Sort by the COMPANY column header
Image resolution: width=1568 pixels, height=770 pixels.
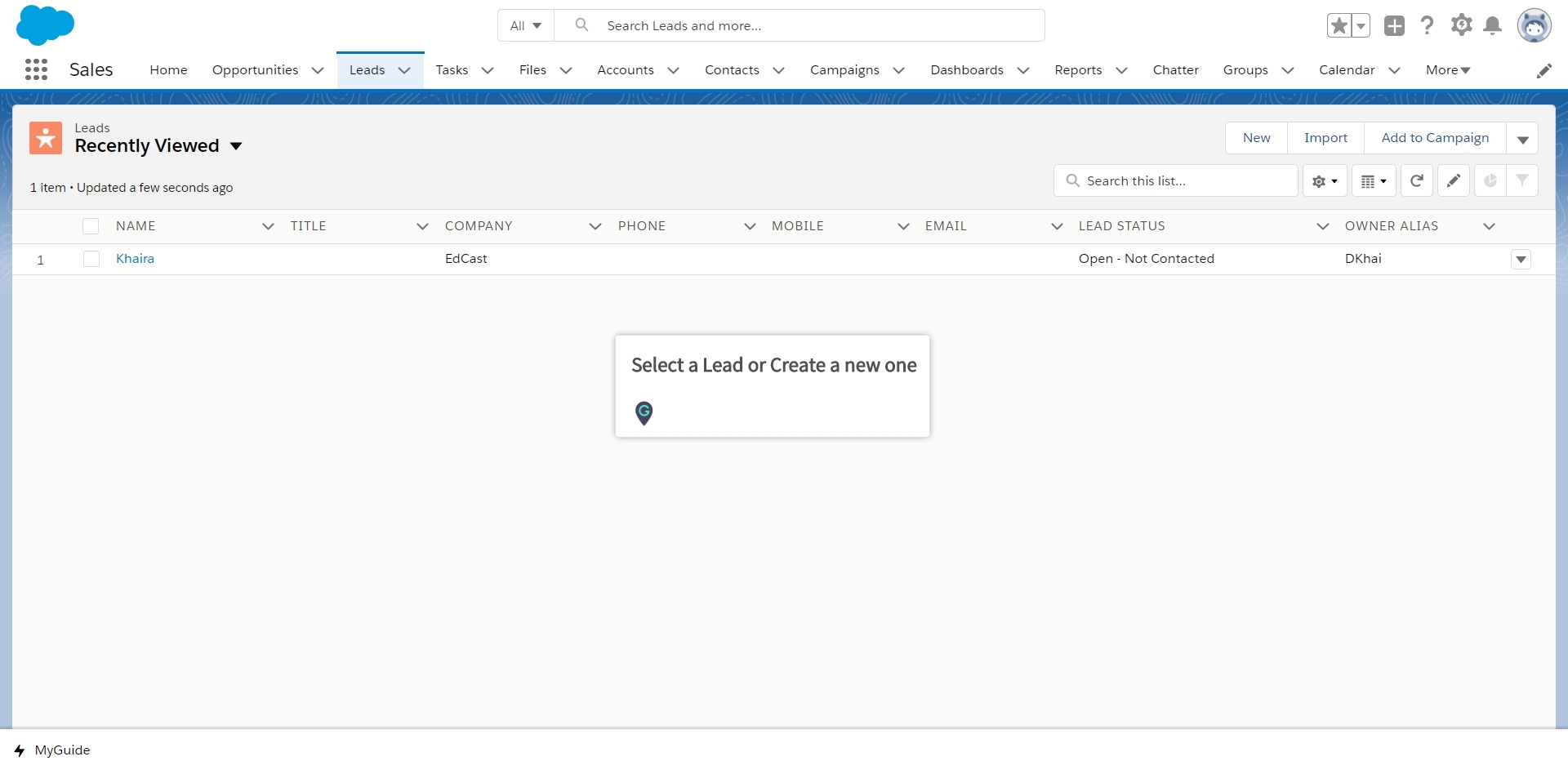479,226
